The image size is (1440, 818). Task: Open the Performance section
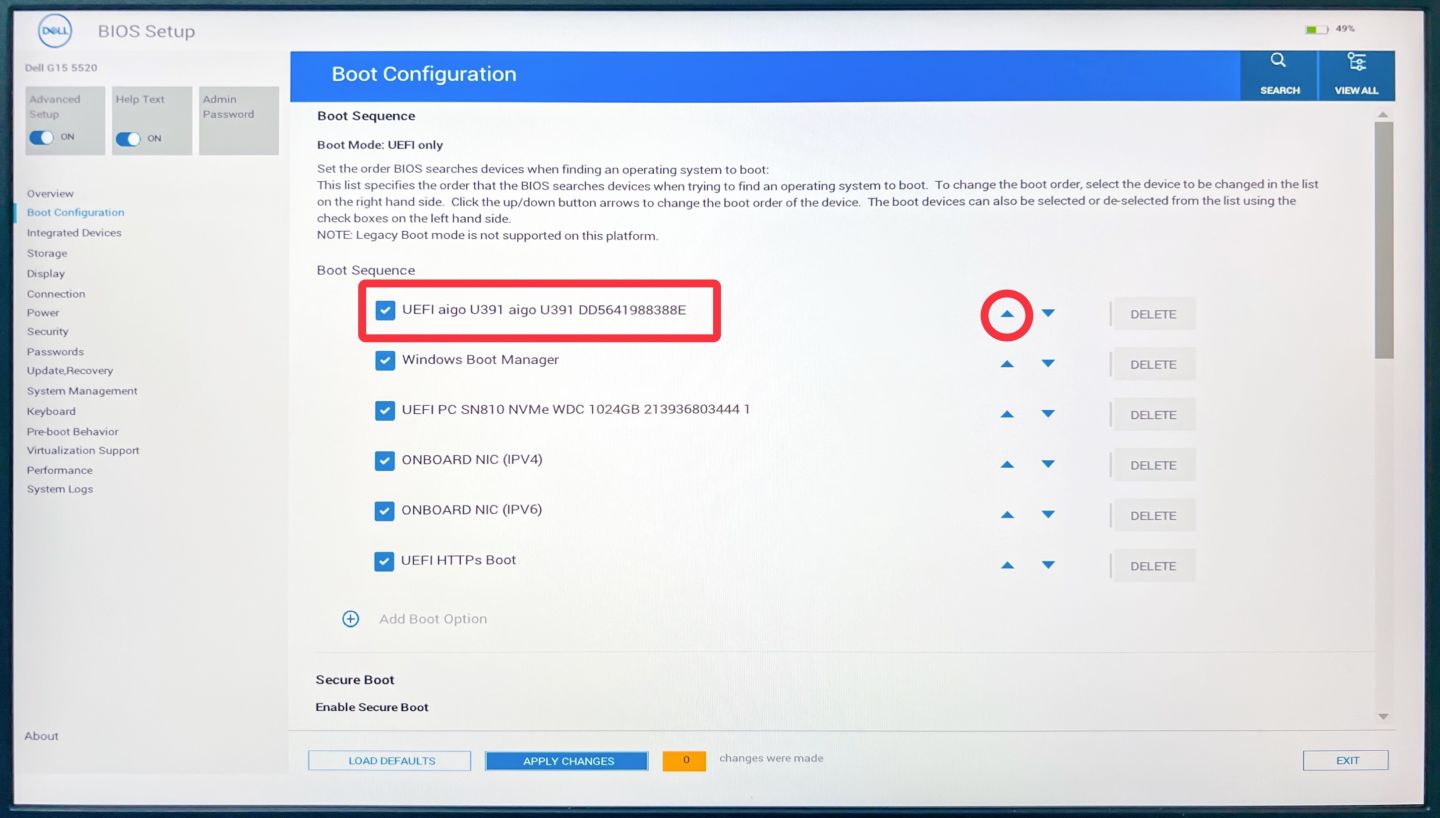point(60,470)
